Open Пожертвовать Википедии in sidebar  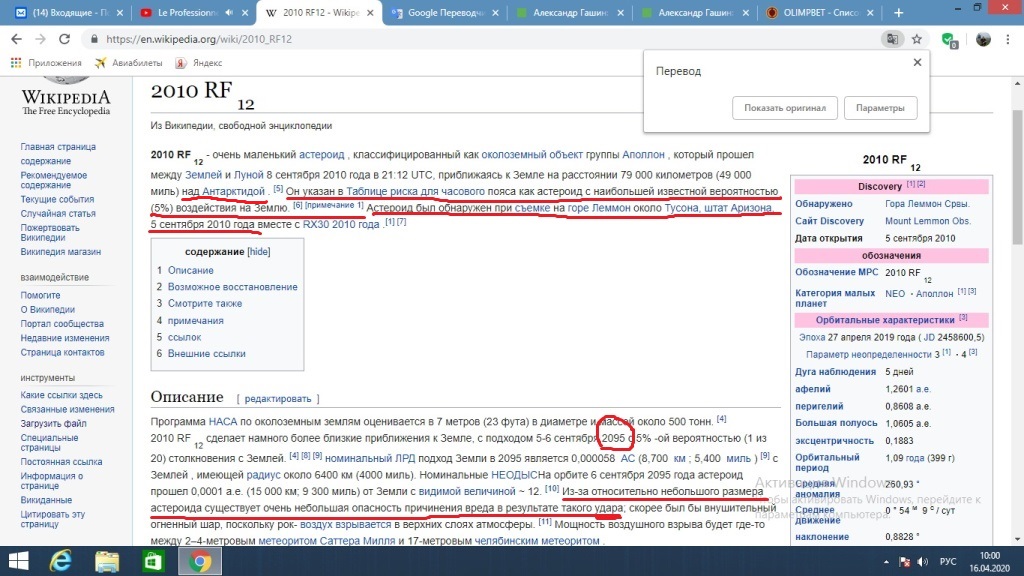pos(50,232)
